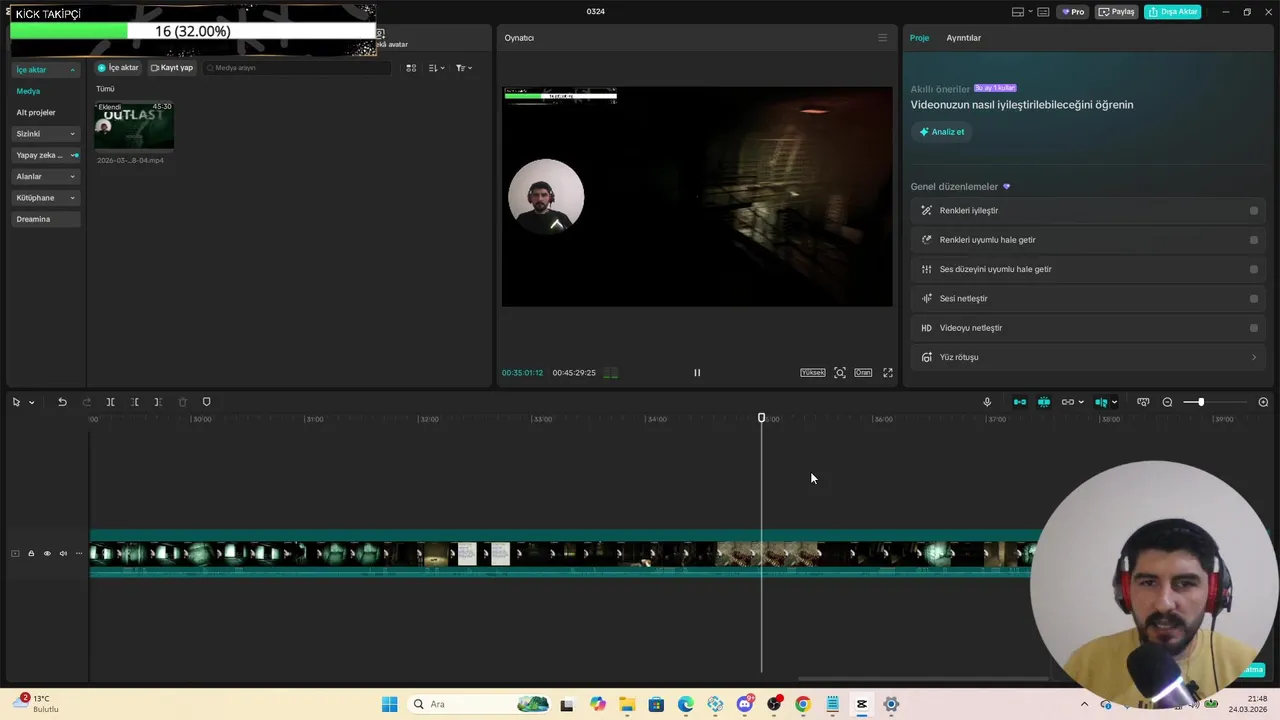Open the media sort dropdown
This screenshot has width=1280, height=720.
(436, 68)
